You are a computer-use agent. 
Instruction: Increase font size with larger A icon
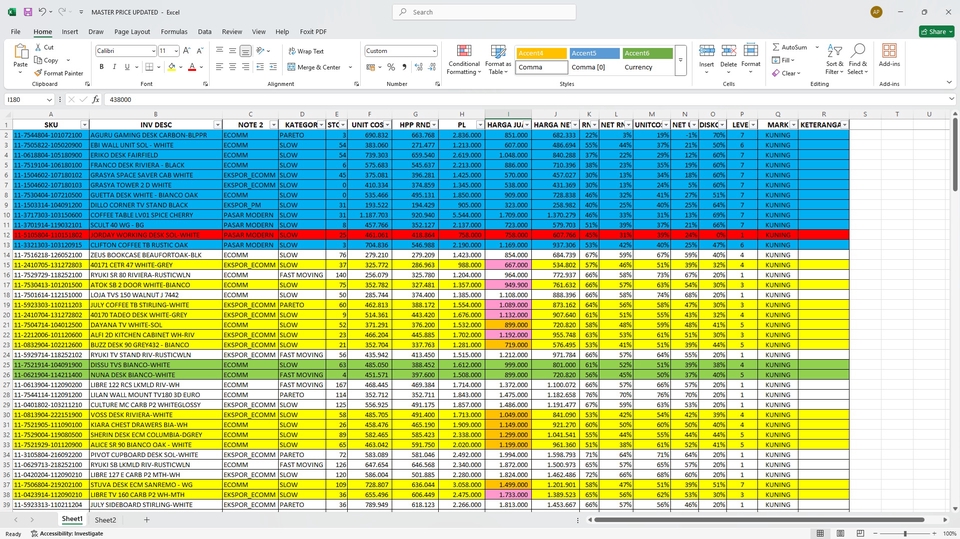[187, 51]
